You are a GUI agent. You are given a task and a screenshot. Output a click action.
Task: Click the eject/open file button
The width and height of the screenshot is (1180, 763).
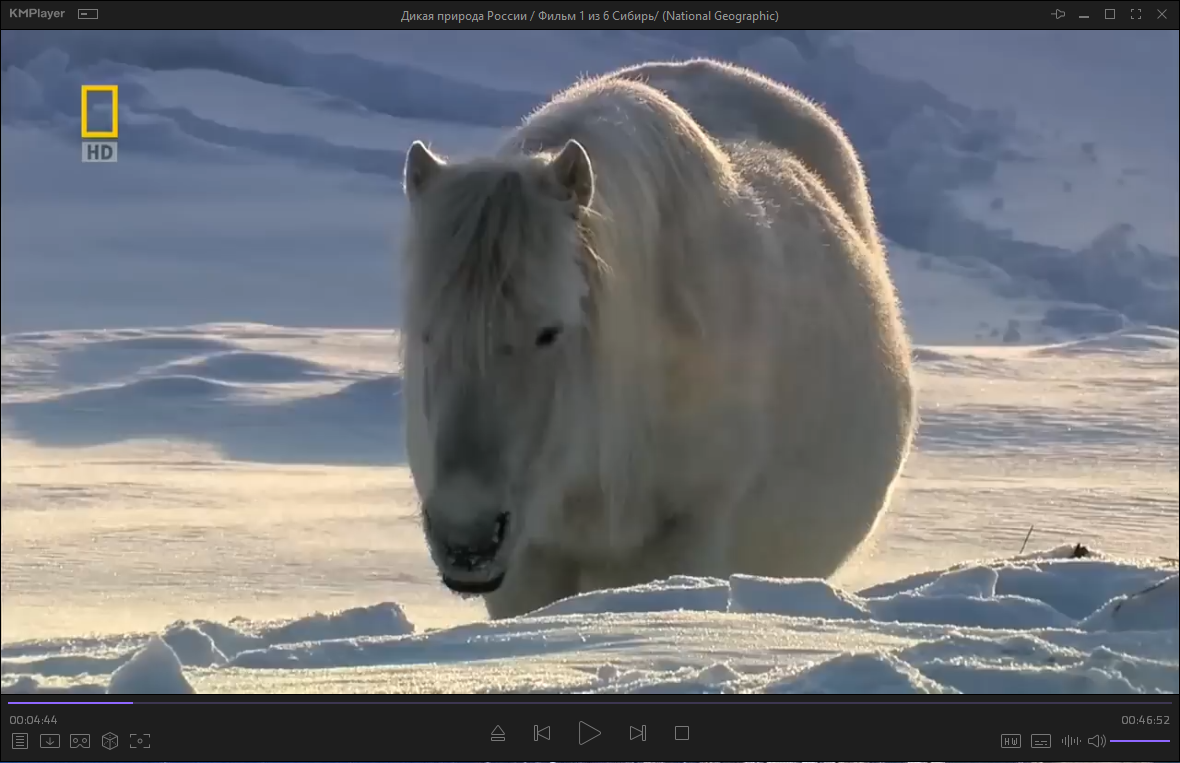(x=497, y=733)
